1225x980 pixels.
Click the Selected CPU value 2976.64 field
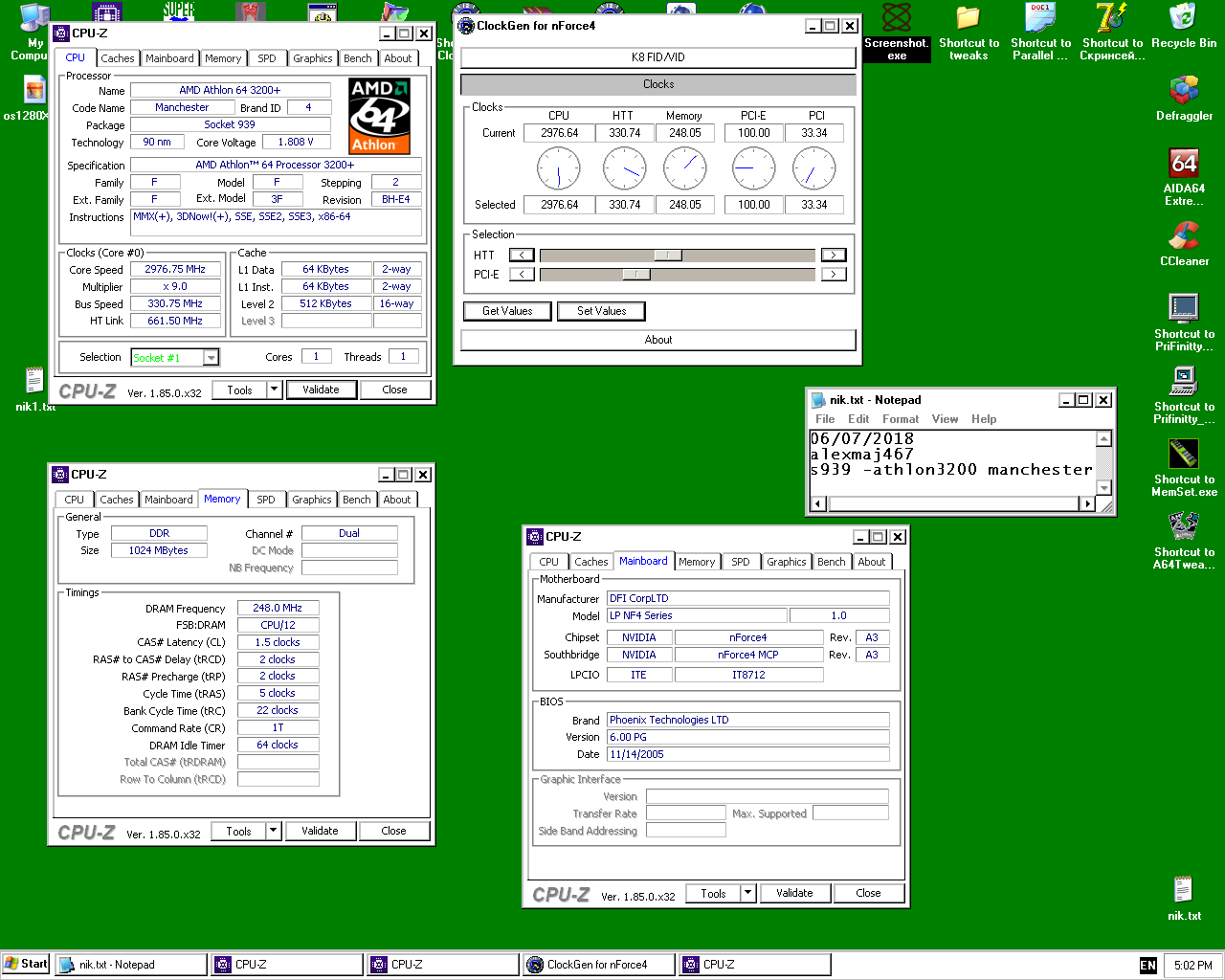point(559,205)
